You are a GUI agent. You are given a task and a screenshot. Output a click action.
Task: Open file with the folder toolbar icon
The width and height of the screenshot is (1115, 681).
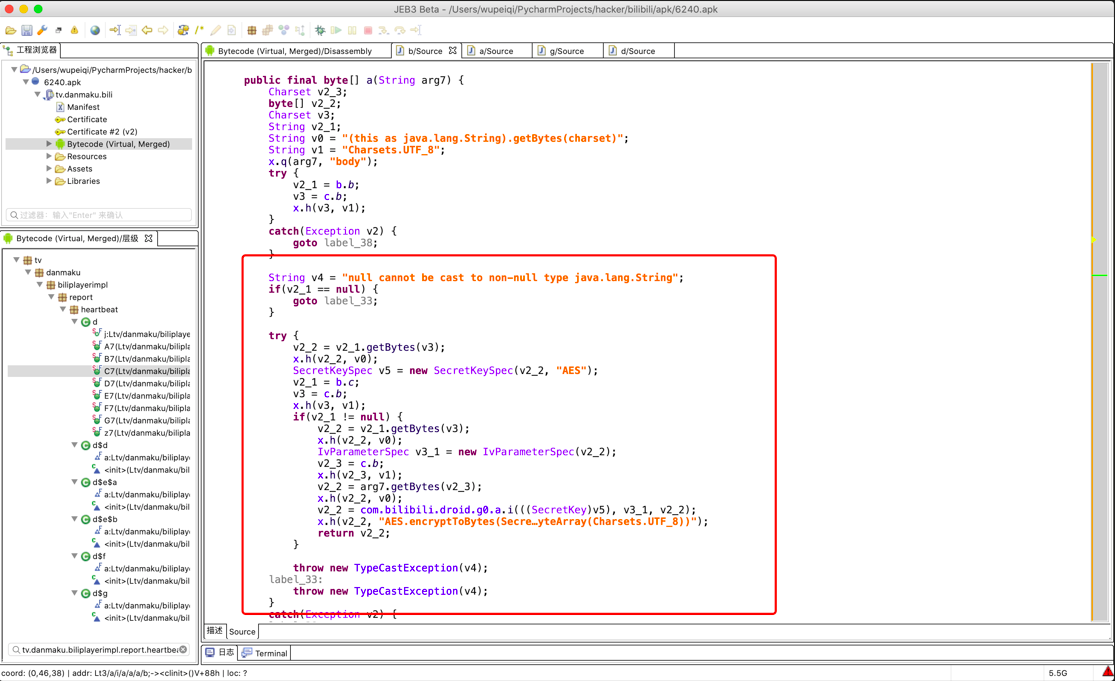pos(11,31)
